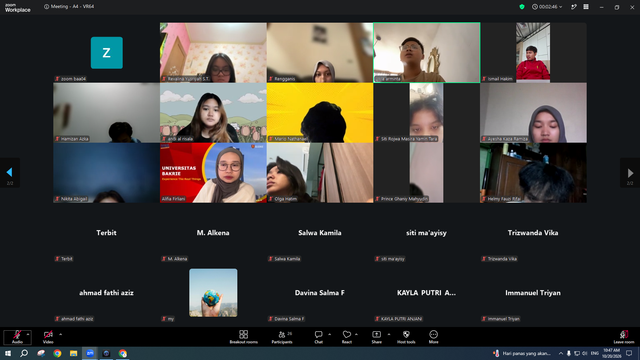Viewport: 640px width, 360px height.
Task: Select Prince Ghaniy Mahyudin video tile
Action: tap(427, 173)
